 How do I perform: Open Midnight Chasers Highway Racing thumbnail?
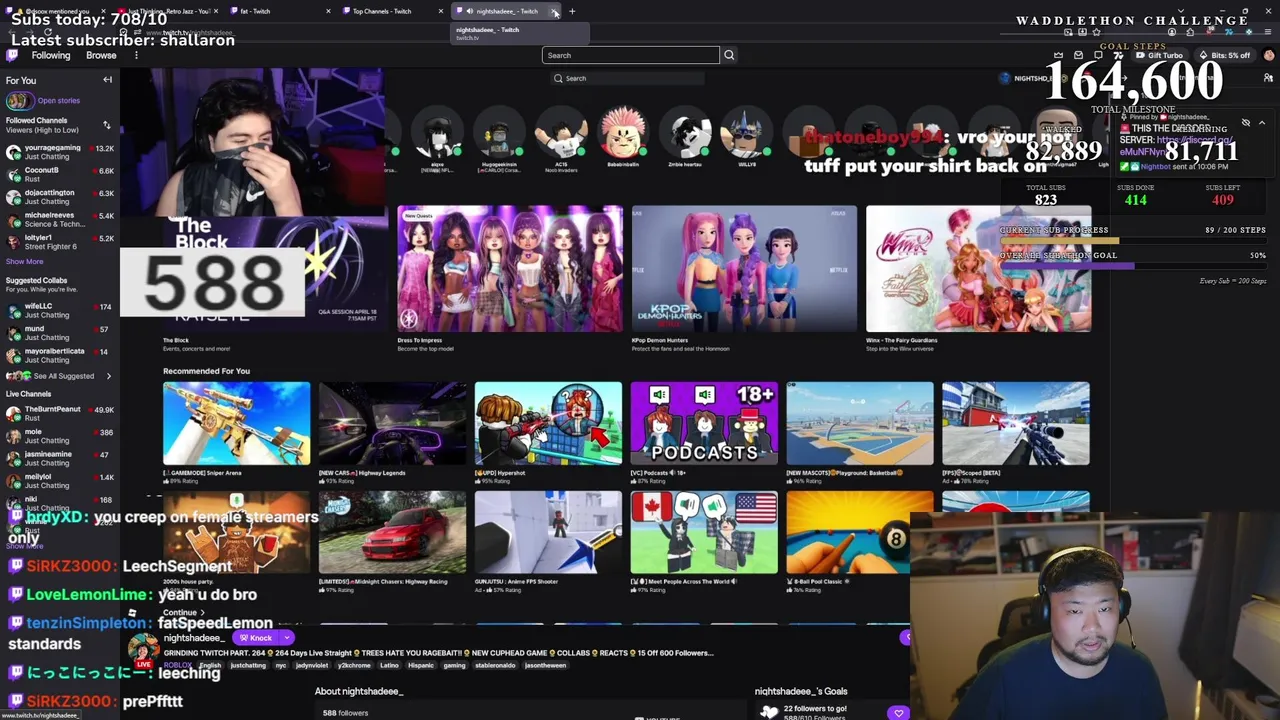pyautogui.click(x=392, y=532)
